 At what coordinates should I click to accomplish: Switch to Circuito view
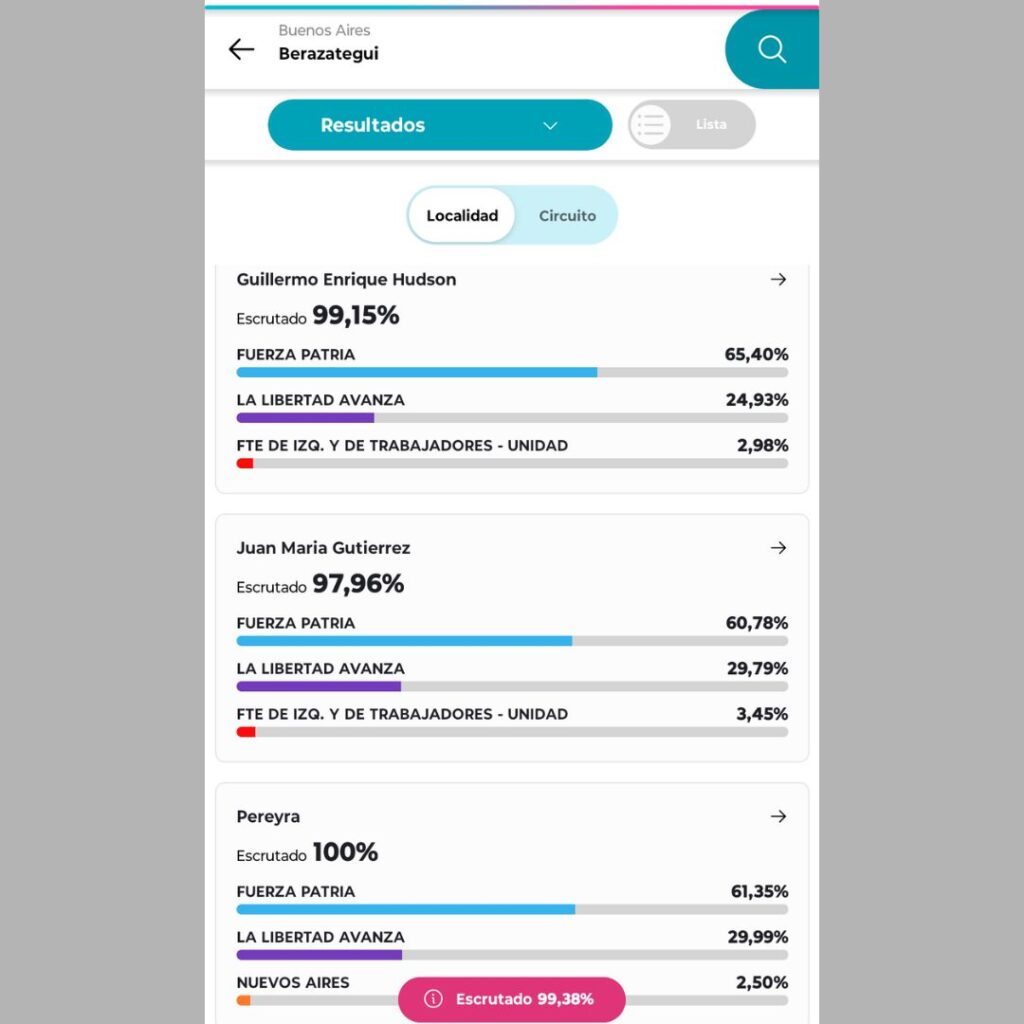pos(567,216)
